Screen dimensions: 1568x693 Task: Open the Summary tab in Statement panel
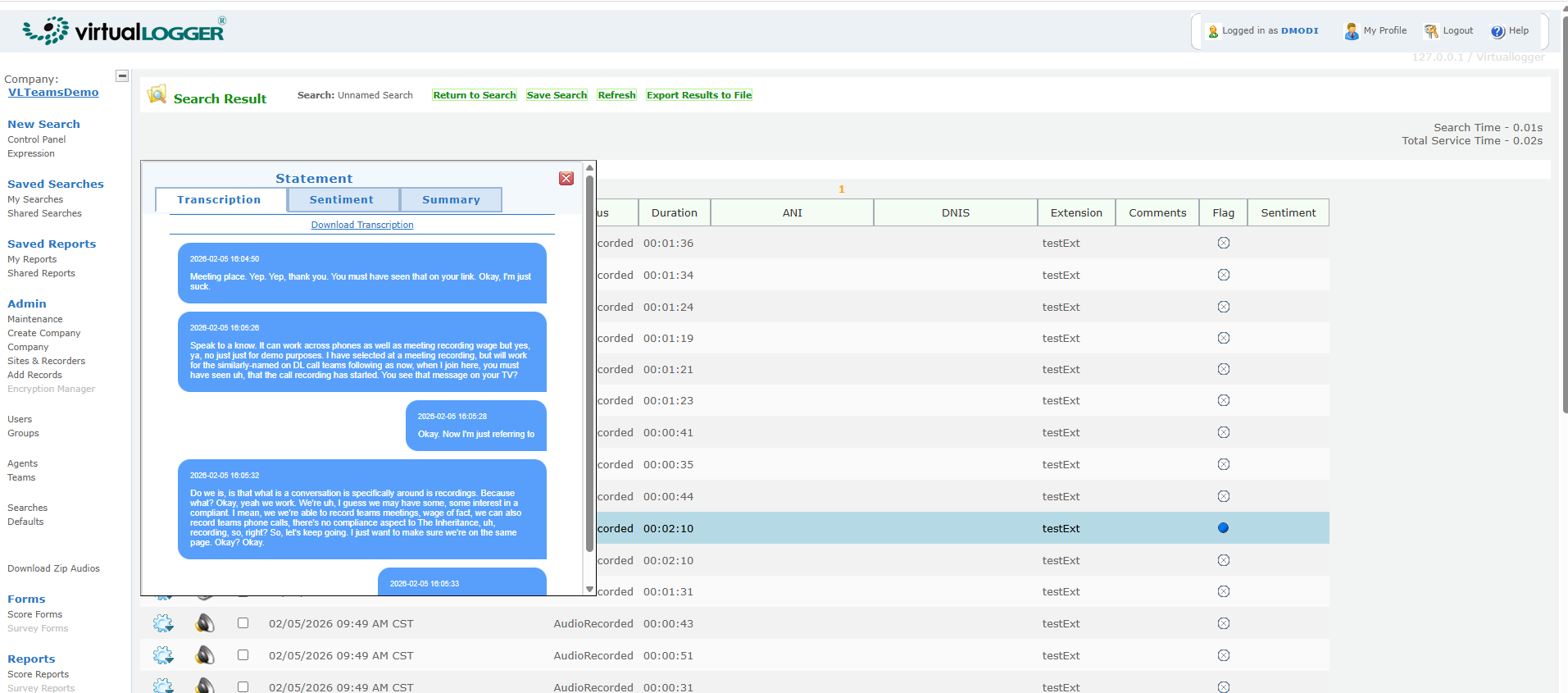(451, 200)
